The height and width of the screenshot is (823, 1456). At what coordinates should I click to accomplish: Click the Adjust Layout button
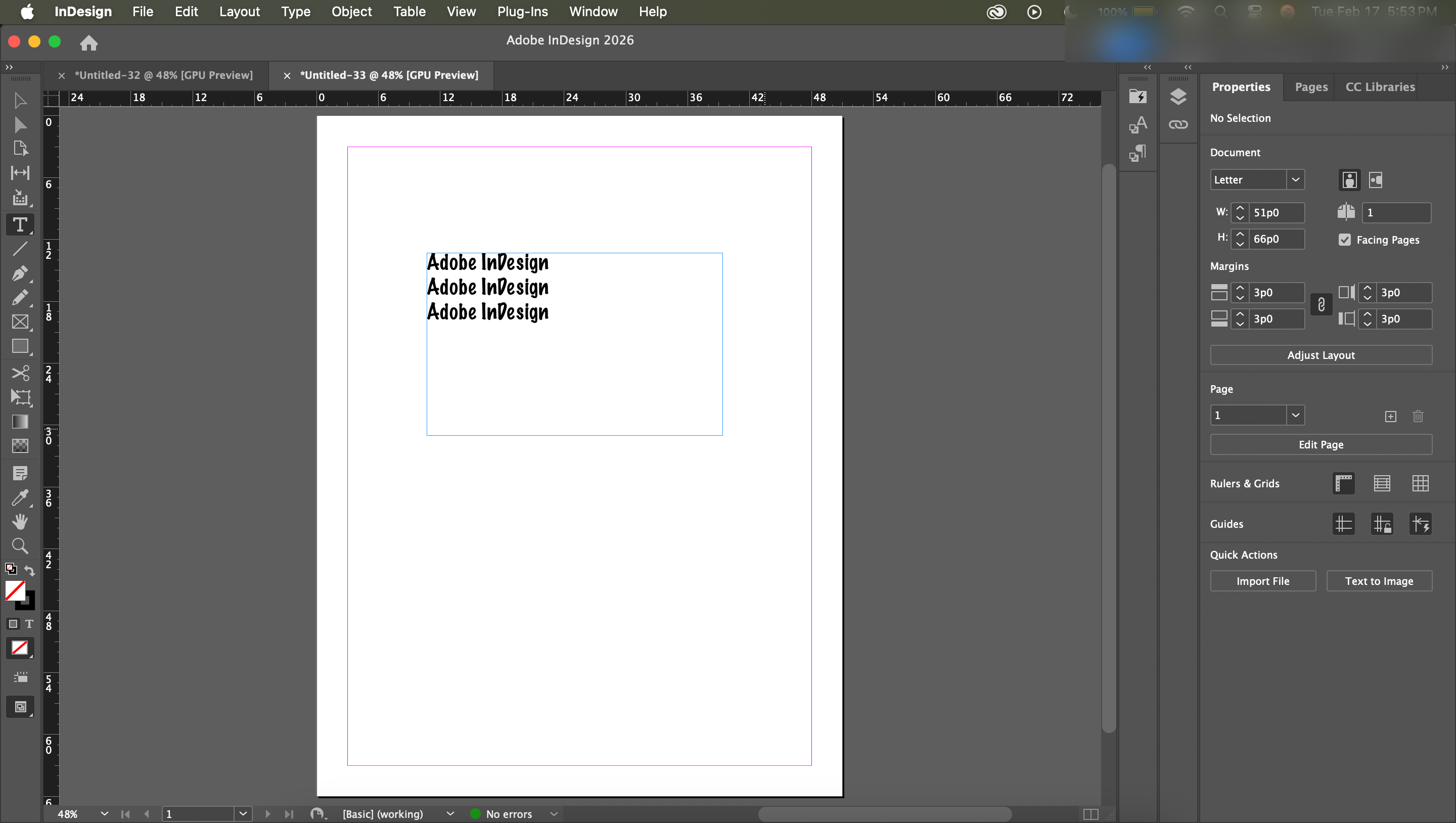coord(1321,355)
